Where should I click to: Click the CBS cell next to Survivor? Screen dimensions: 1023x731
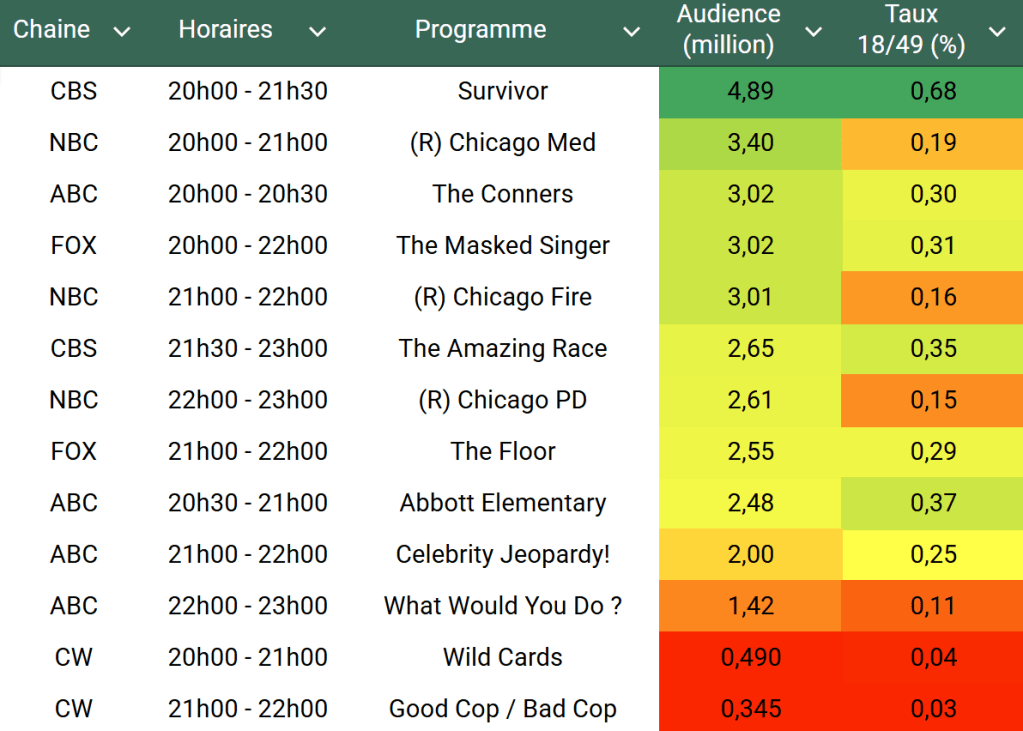(x=74, y=91)
